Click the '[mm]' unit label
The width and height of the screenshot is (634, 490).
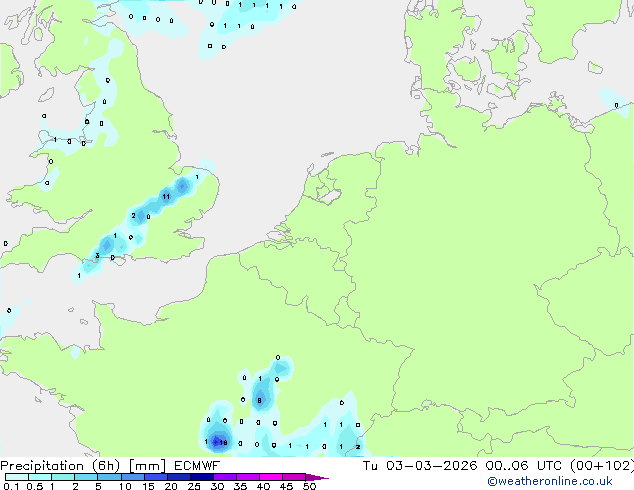[147, 466]
